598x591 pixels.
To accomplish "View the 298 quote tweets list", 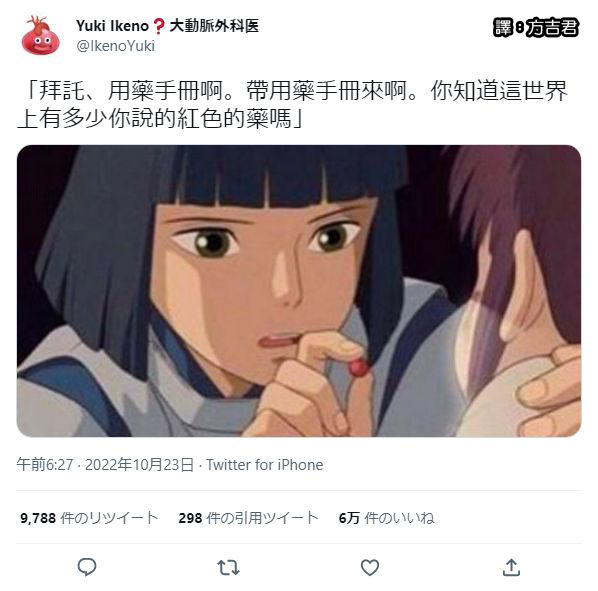I will click(x=248, y=518).
